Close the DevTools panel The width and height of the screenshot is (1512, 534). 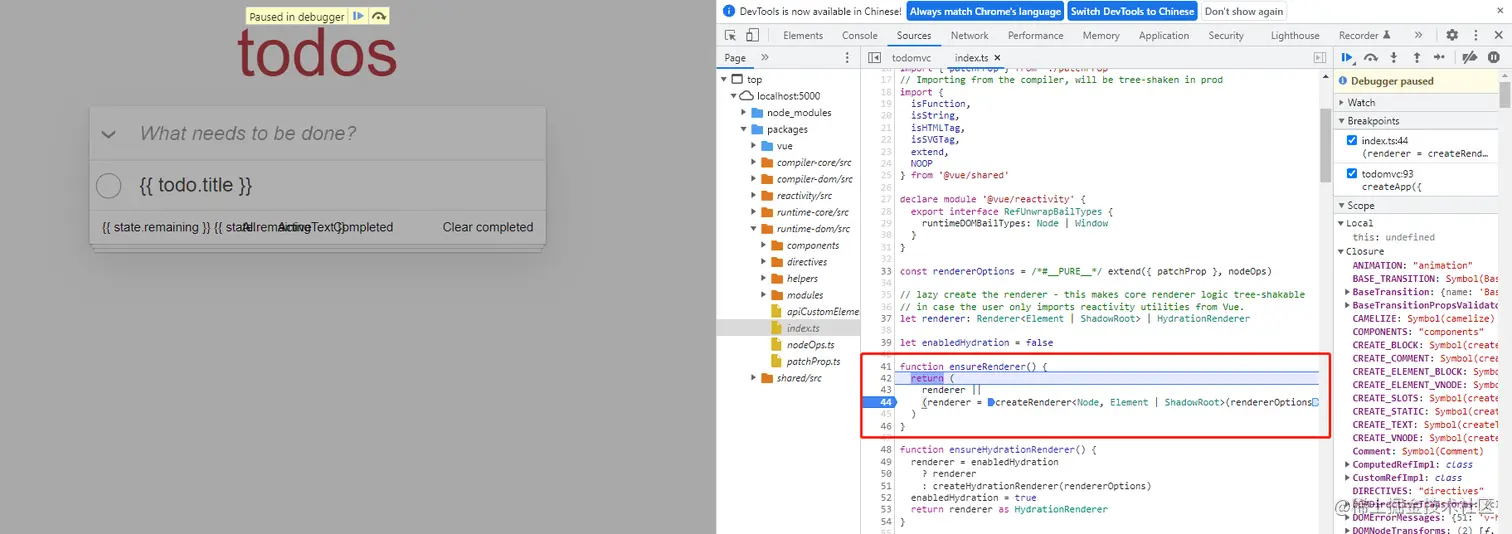pyautogui.click(x=1497, y=35)
